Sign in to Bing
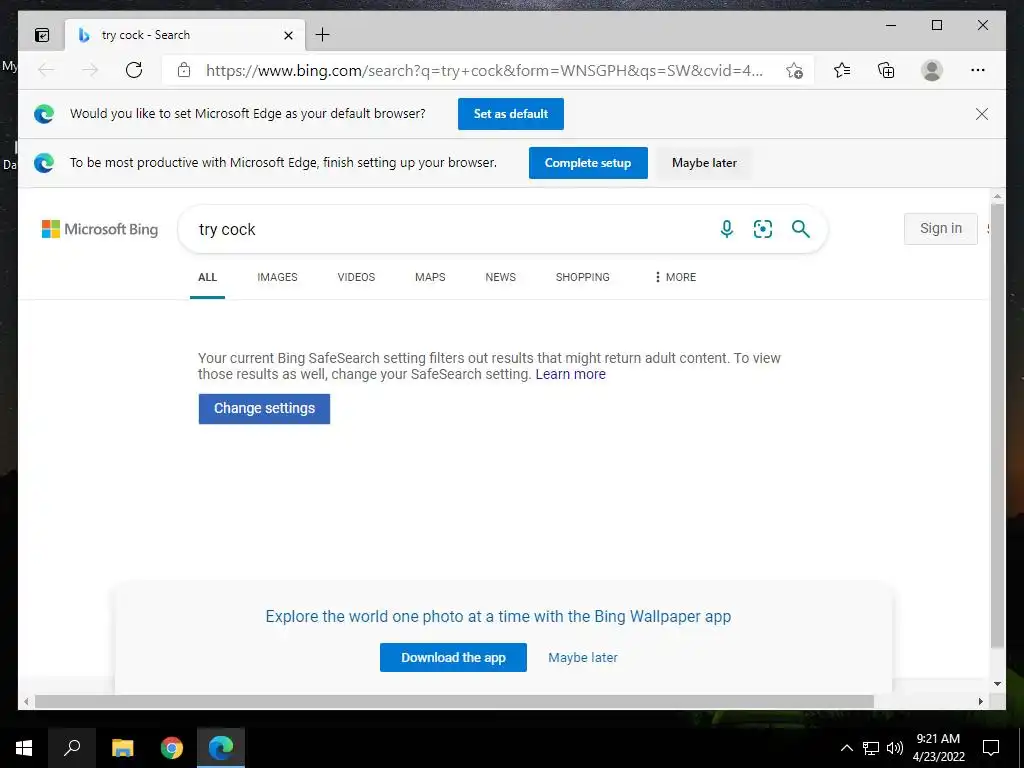 pos(940,229)
